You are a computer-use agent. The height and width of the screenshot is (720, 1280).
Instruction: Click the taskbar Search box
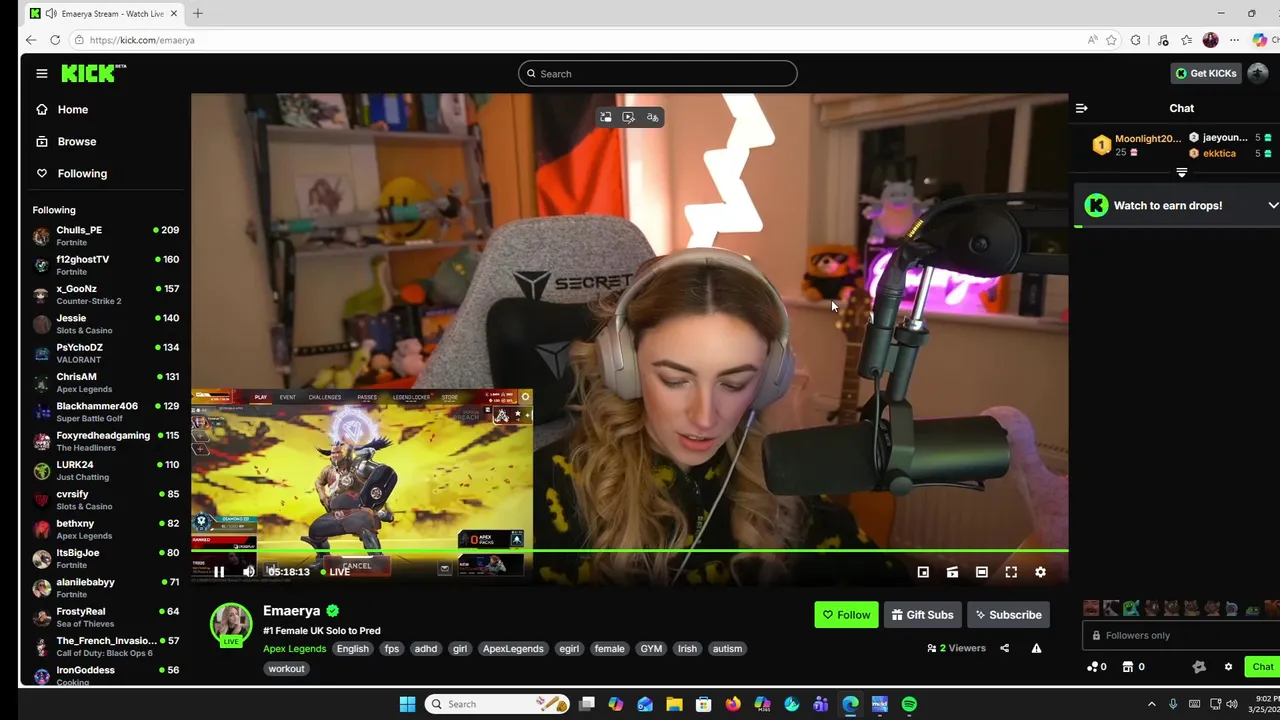pos(497,704)
